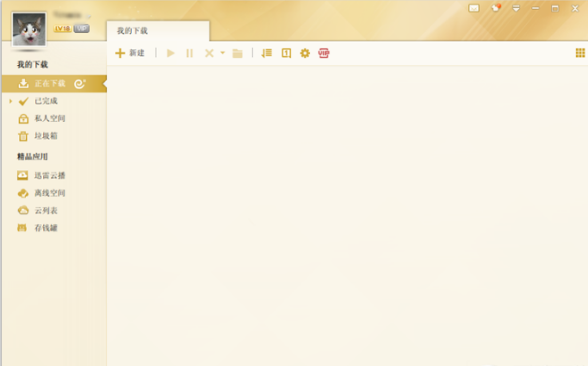
Task: Start the download with the play icon
Action: tap(171, 53)
